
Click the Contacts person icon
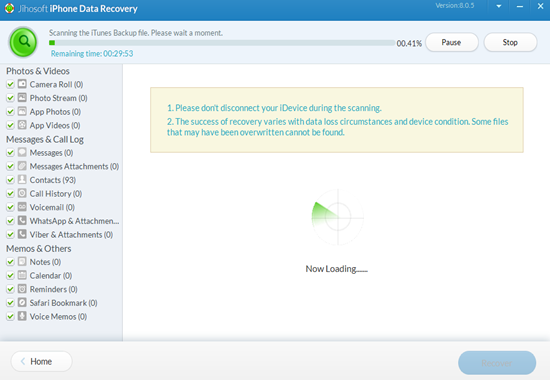(22, 179)
